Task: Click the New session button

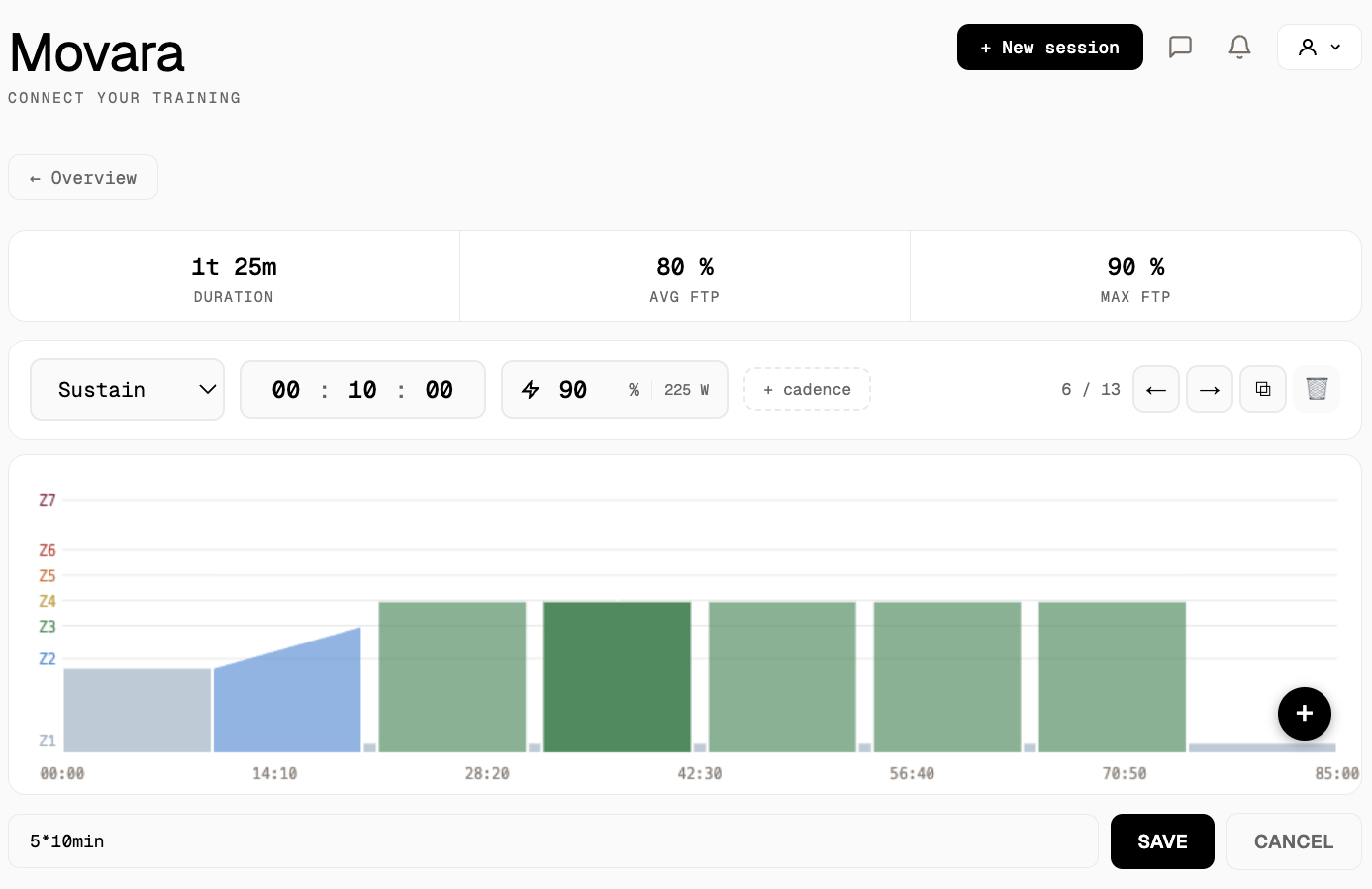Action: (1049, 48)
